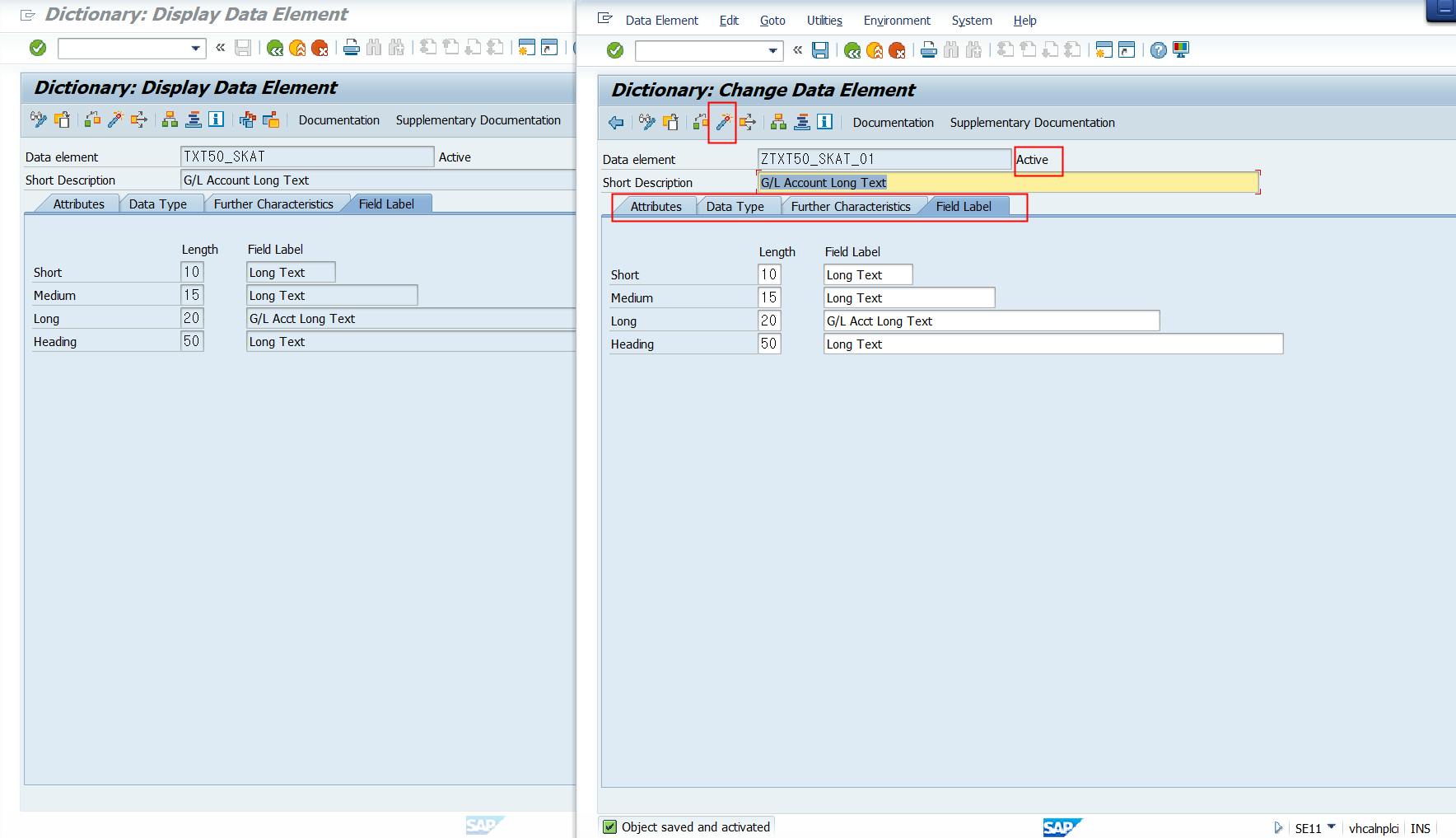Switch to Attributes tab in Display window
This screenshot has width=1456, height=838.
78,204
